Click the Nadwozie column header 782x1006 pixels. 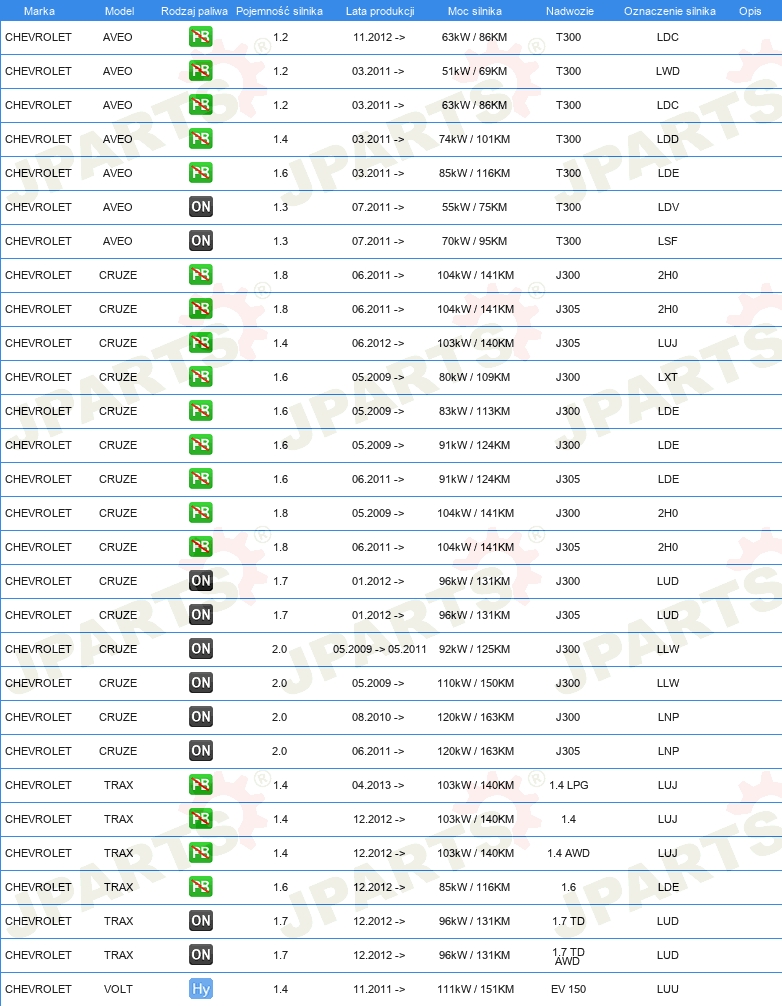570,11
